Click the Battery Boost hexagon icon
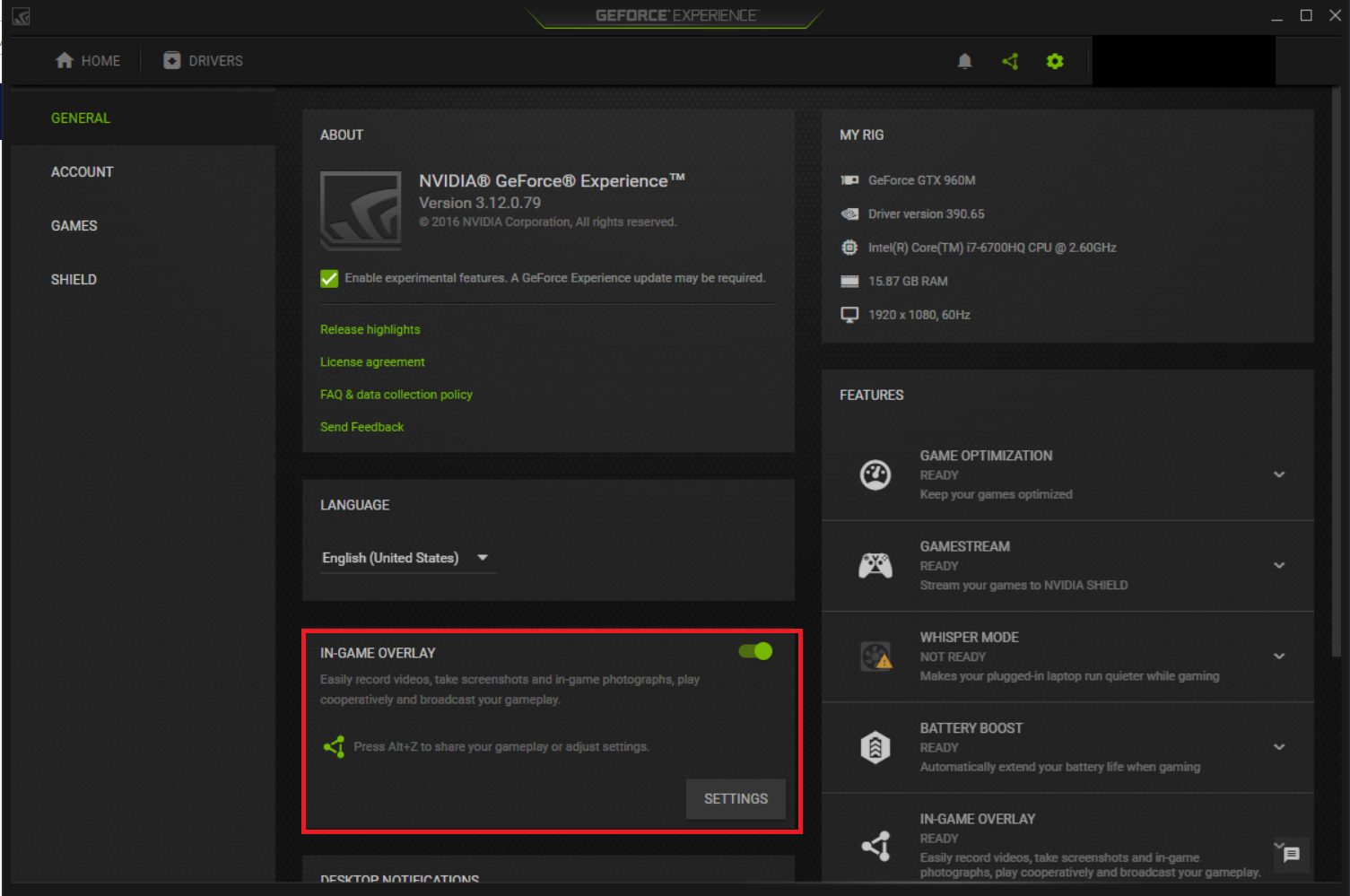This screenshot has width=1350, height=896. point(875,747)
